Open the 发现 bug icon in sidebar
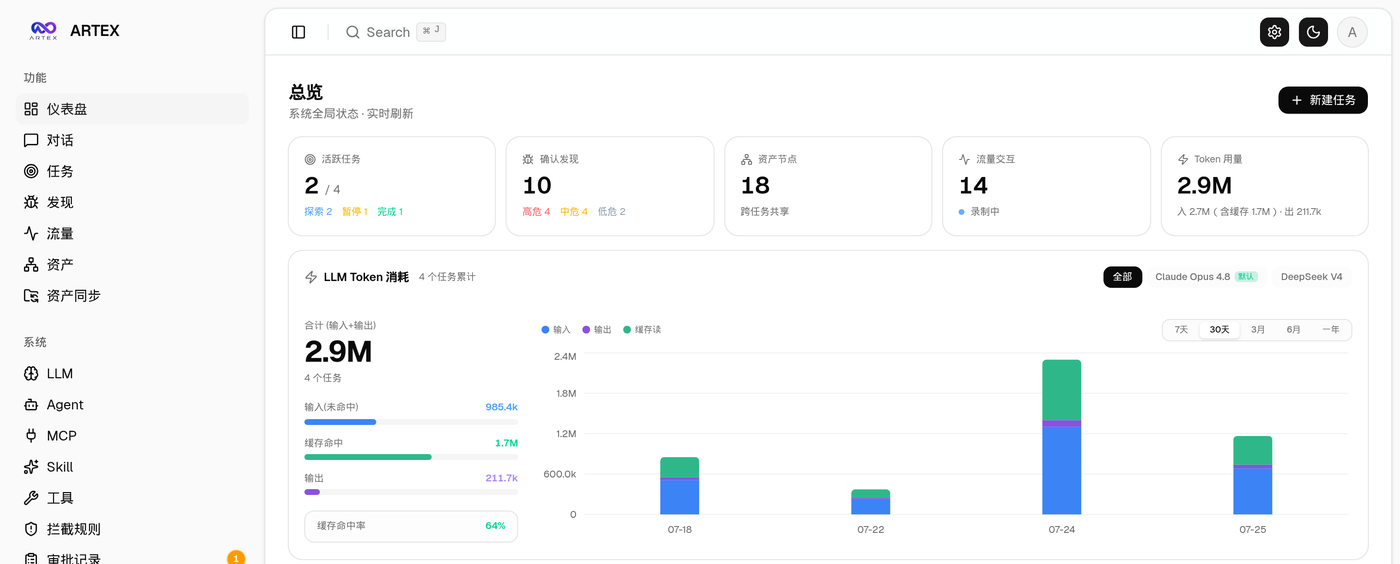This screenshot has height=564, width=1400. 31,202
